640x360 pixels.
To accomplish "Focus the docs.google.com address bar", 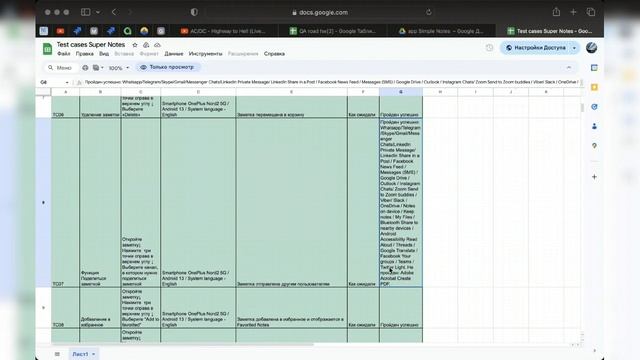I will click(320, 12).
